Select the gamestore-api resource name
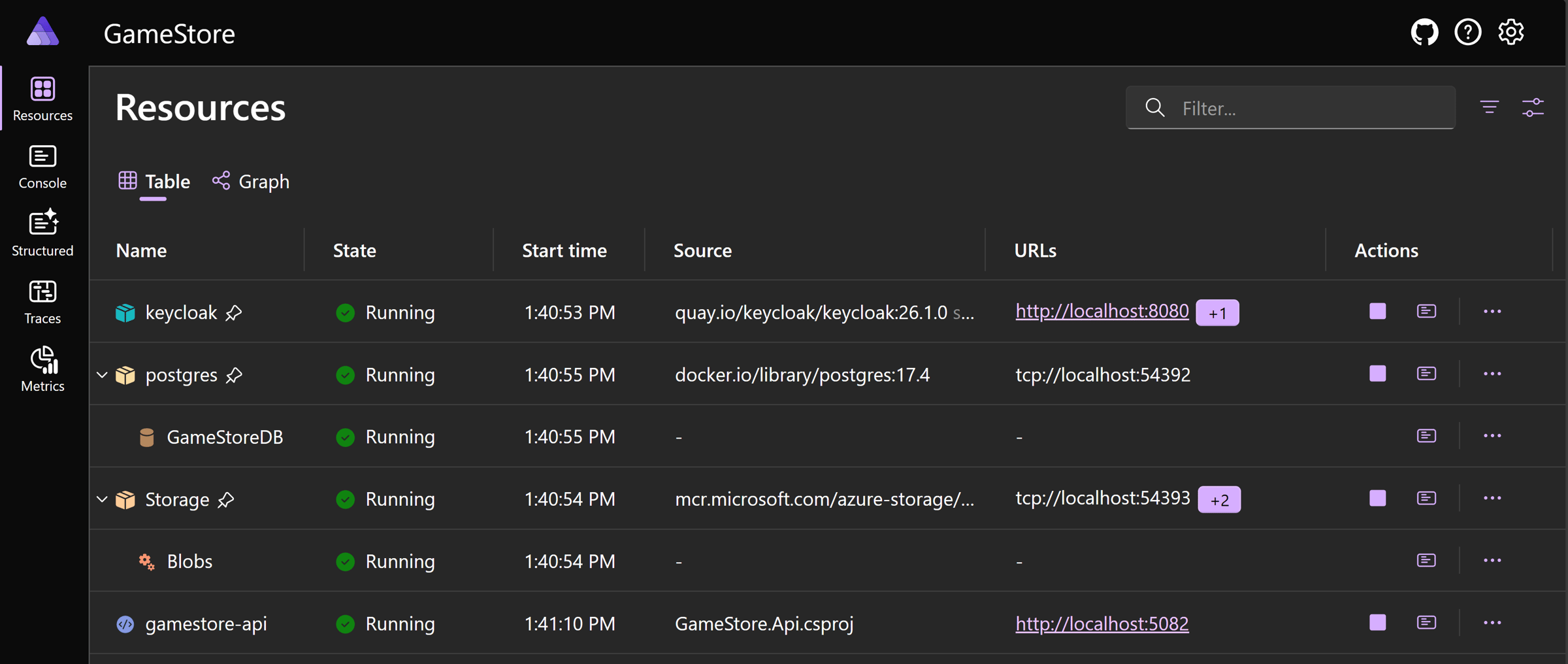The width and height of the screenshot is (1568, 664). click(x=206, y=623)
